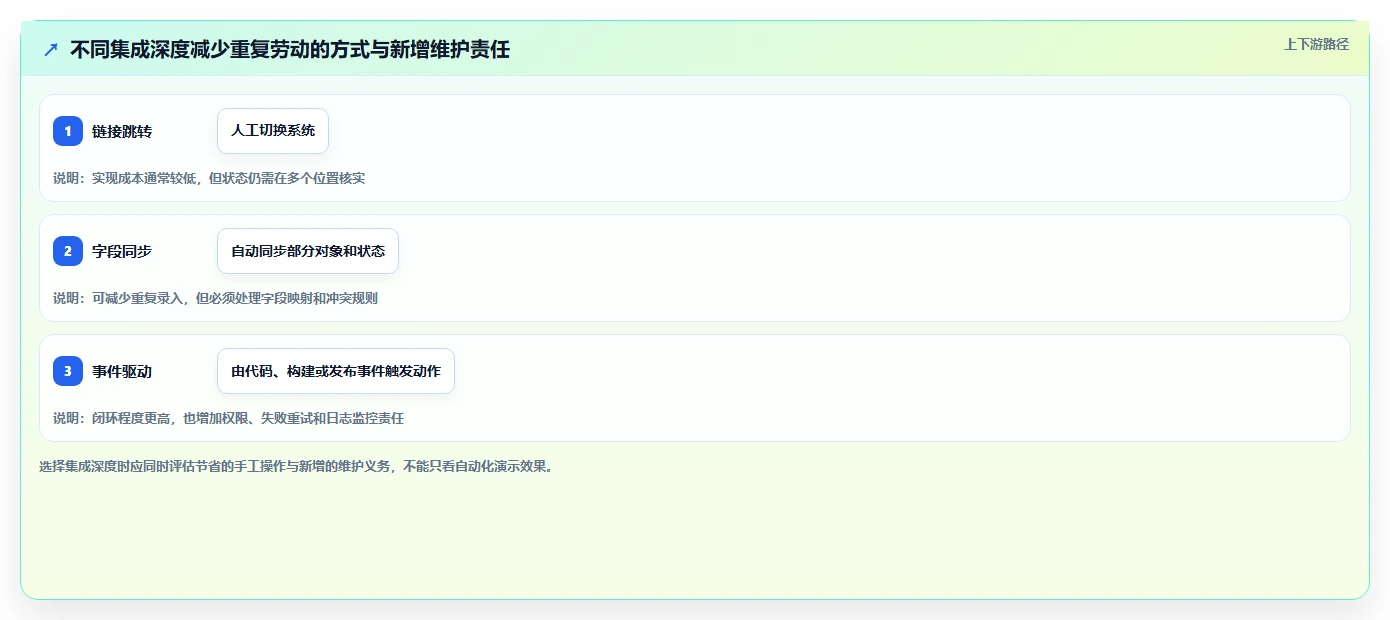This screenshot has height=620, width=1390.
Task: Click the 上下游路径 label in header
Action: click(1316, 44)
